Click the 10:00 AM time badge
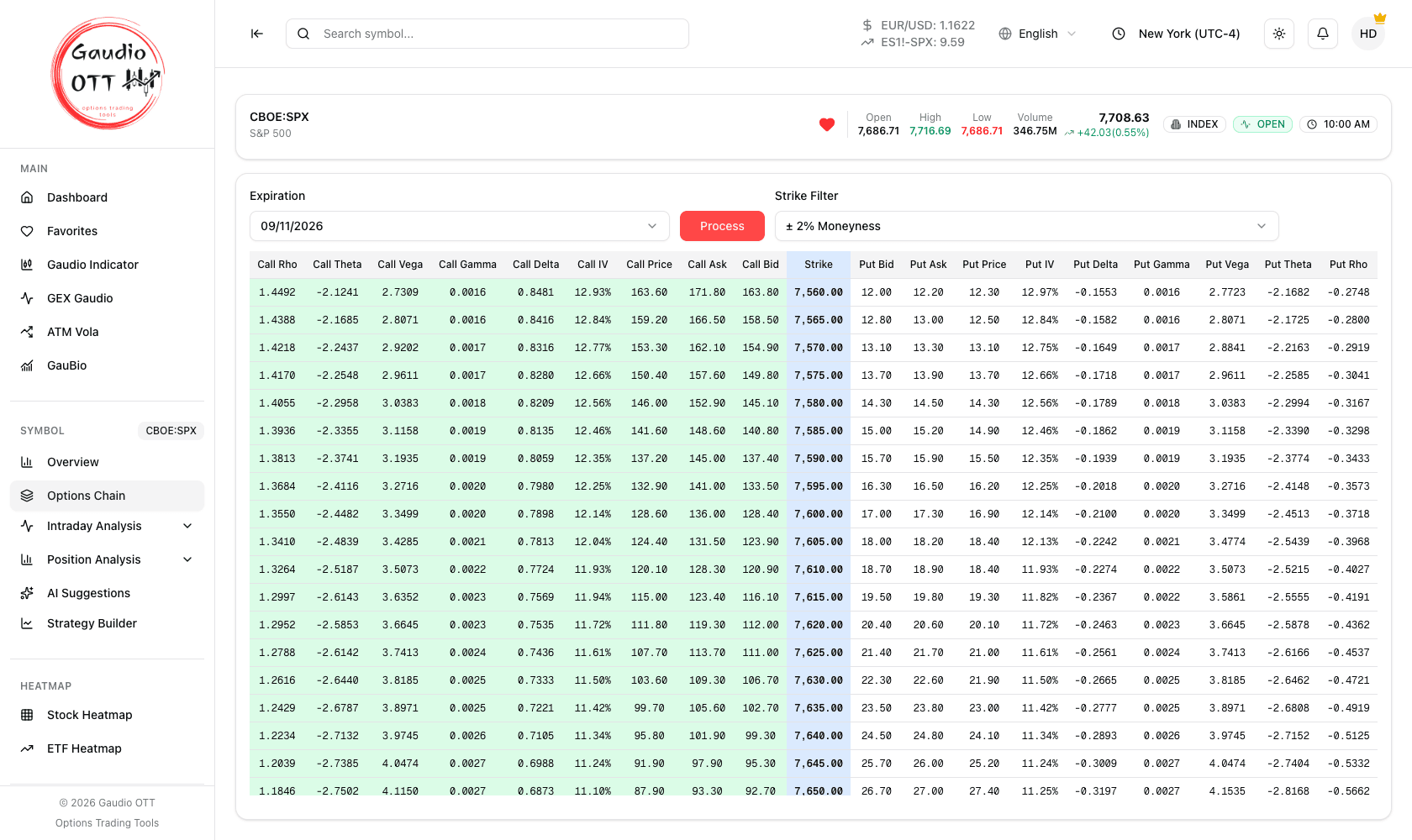 point(1339,124)
